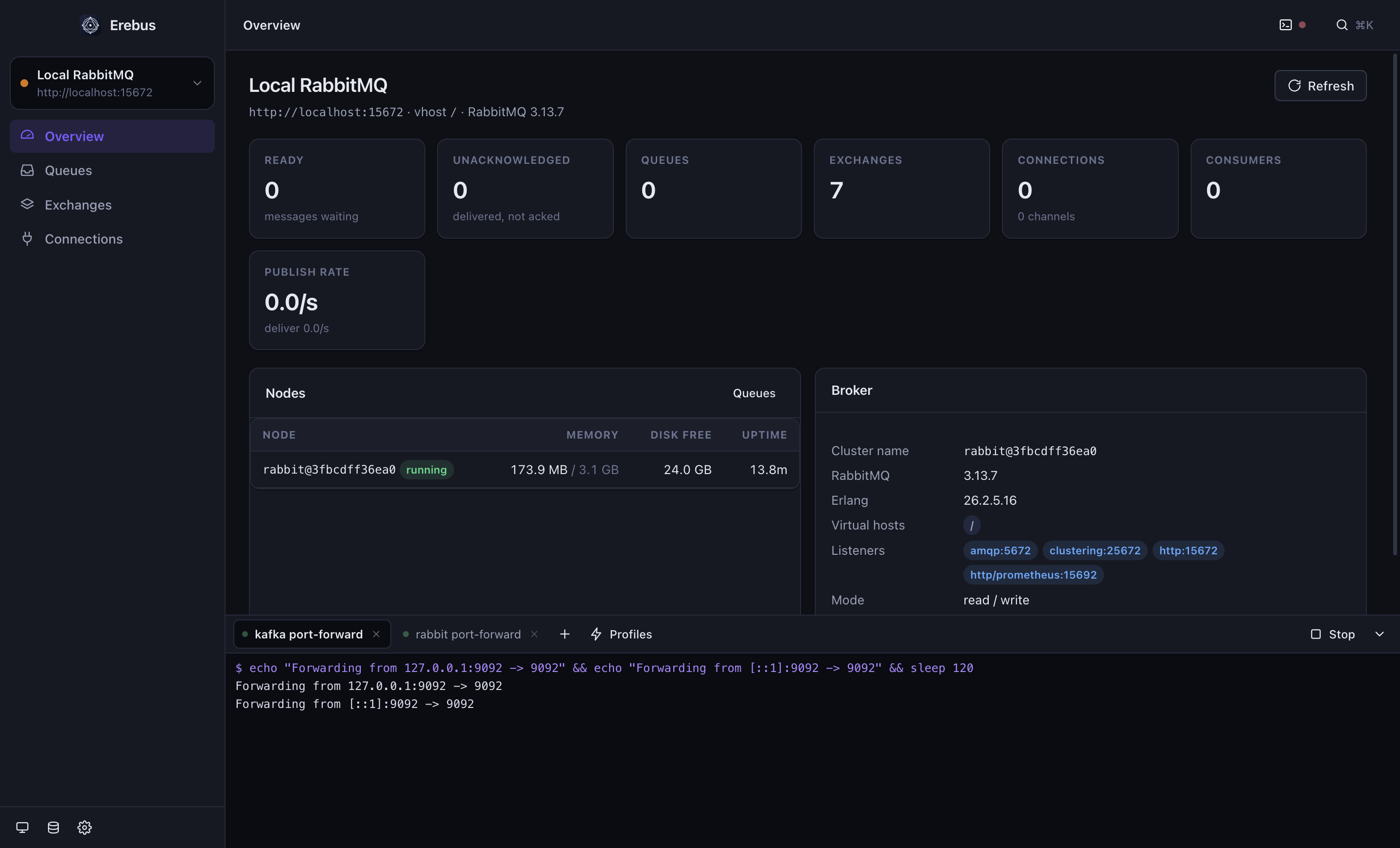Click the Queues inbox icon in sidebar

click(27, 170)
